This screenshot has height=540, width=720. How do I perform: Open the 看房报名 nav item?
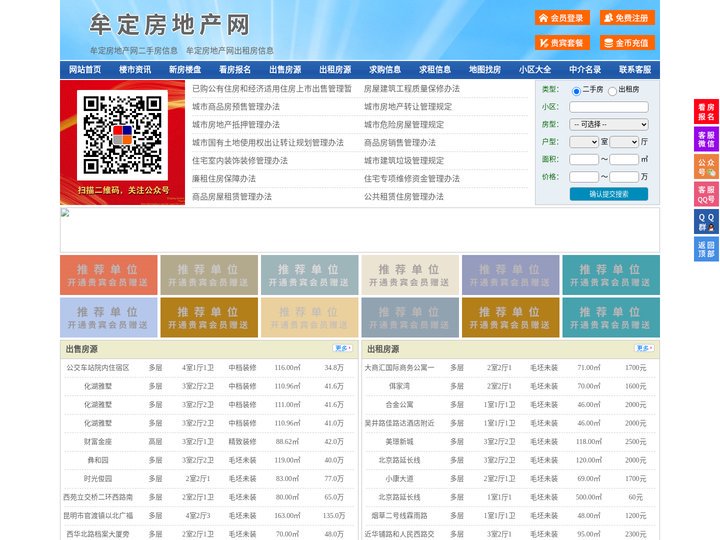pyautogui.click(x=235, y=70)
